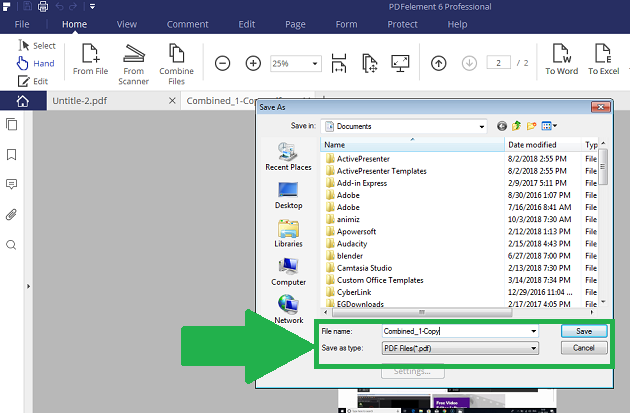Jump to Libraries location
This screenshot has height=413, width=630.
(x=288, y=233)
